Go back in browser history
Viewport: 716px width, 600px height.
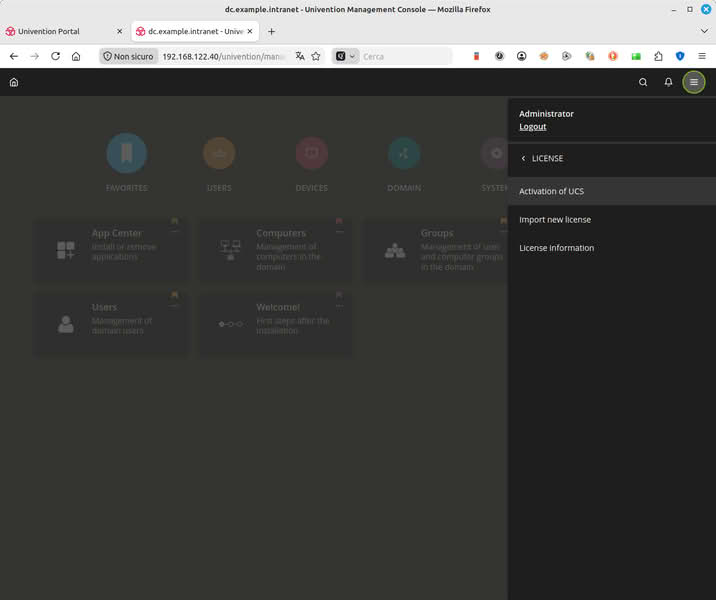[x=14, y=56]
